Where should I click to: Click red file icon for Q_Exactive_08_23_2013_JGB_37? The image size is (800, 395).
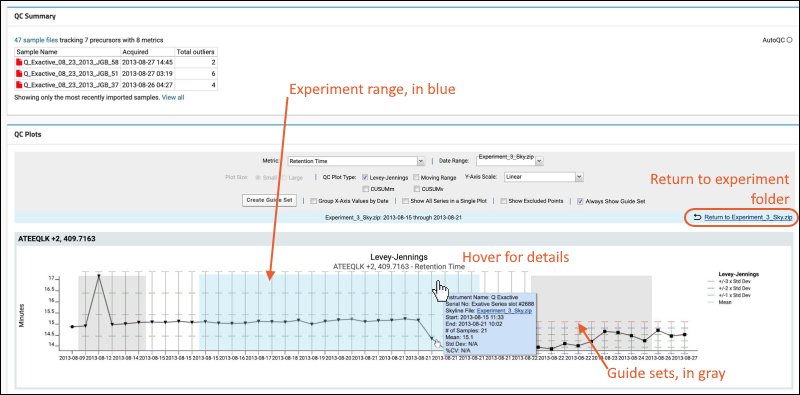[x=19, y=85]
